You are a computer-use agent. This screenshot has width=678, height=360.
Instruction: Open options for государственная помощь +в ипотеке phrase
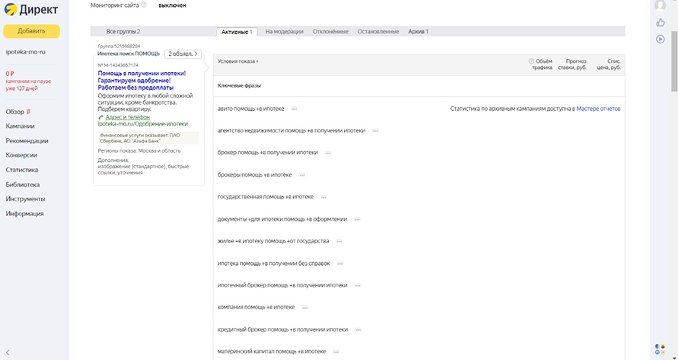coord(323,197)
